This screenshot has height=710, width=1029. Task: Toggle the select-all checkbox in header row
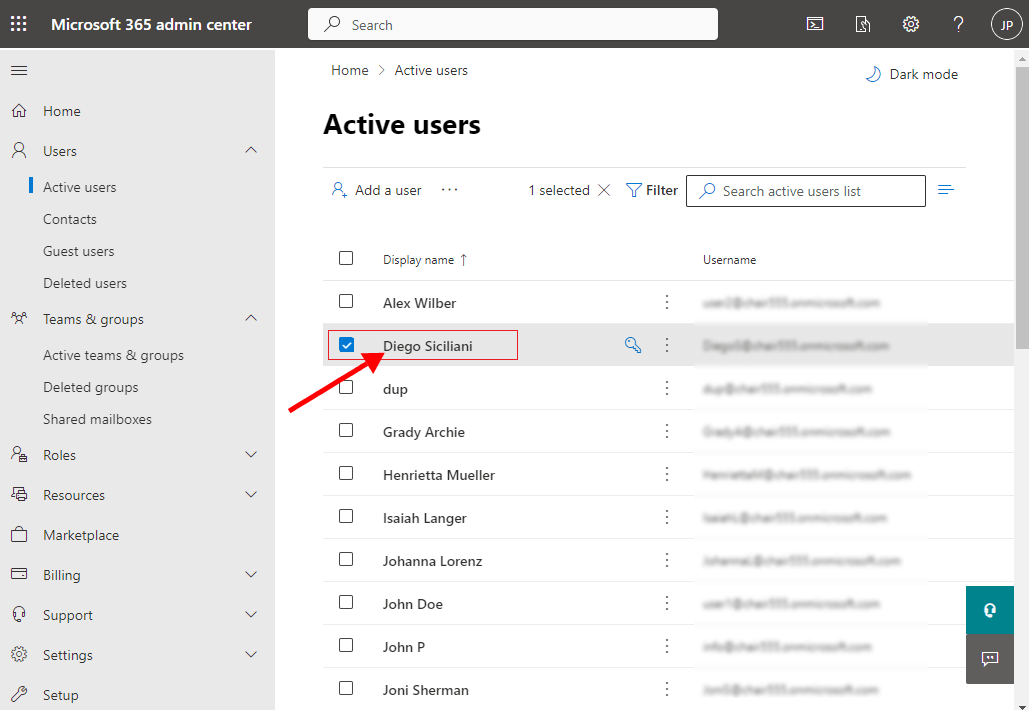[346, 258]
